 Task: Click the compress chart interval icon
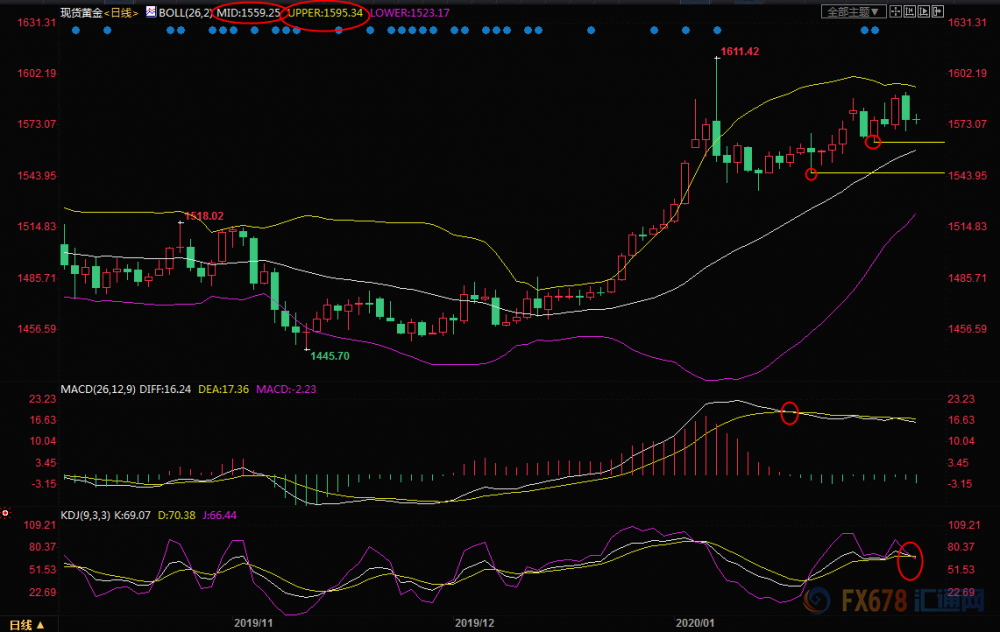point(909,11)
